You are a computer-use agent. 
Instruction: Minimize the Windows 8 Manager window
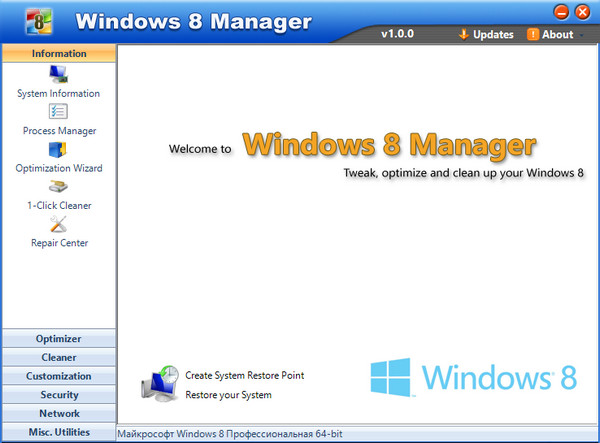pos(561,12)
